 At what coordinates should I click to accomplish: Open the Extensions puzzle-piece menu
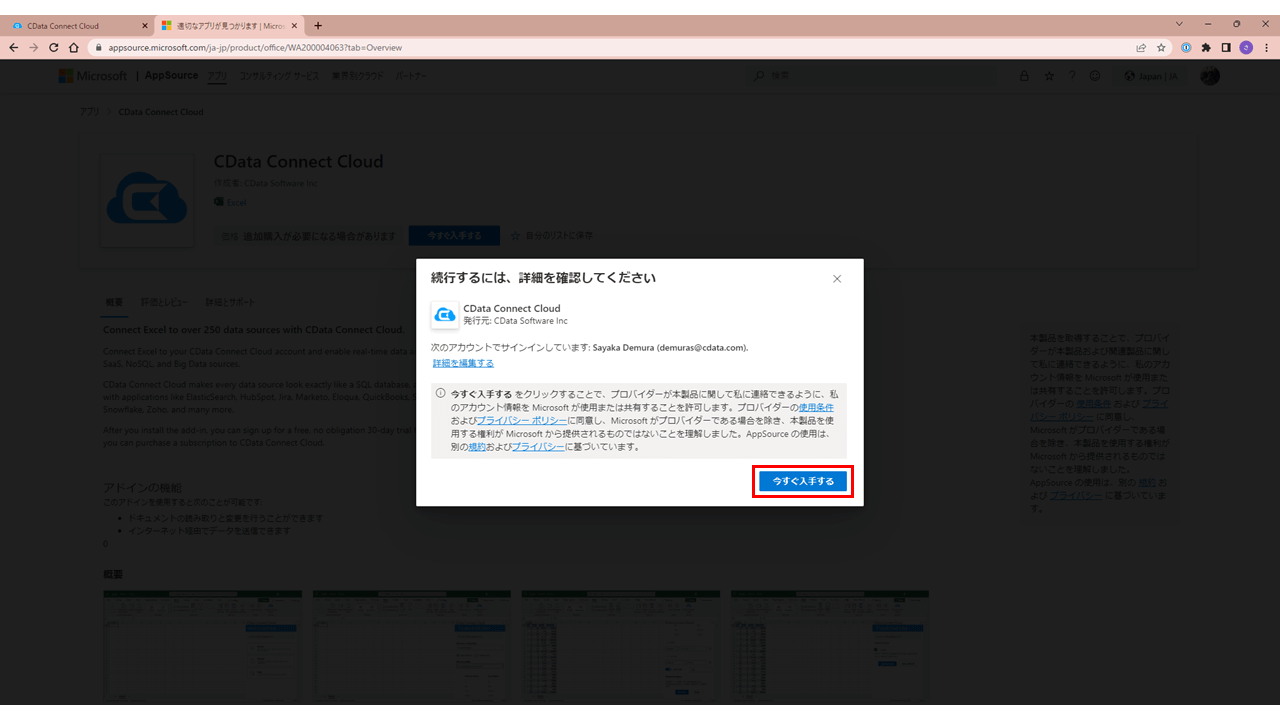(1206, 47)
